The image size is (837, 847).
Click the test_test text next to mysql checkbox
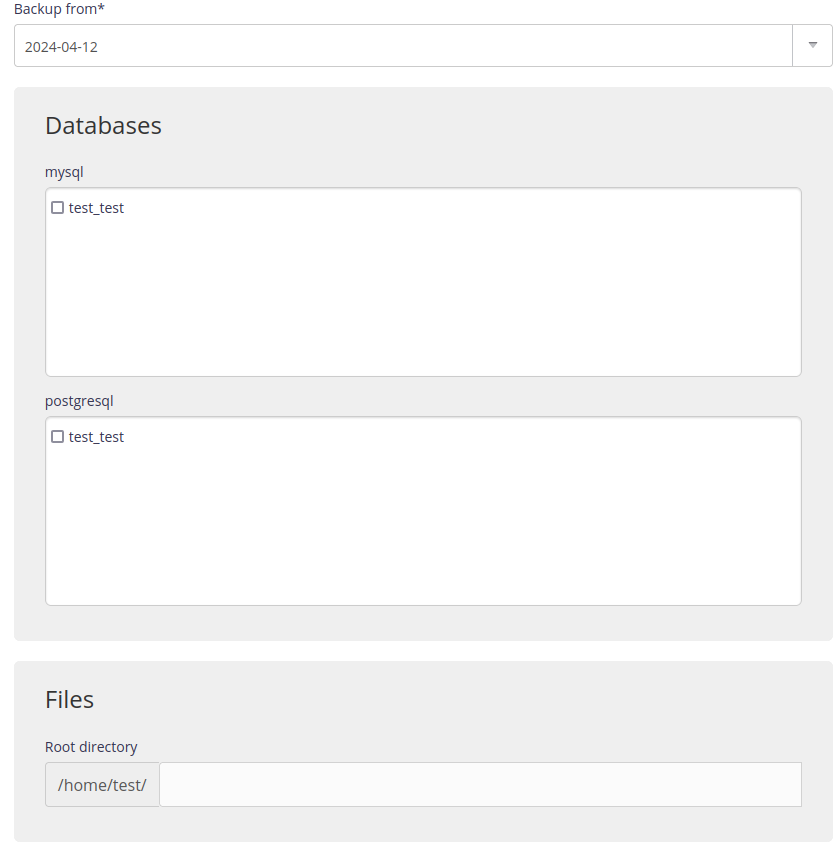click(96, 207)
